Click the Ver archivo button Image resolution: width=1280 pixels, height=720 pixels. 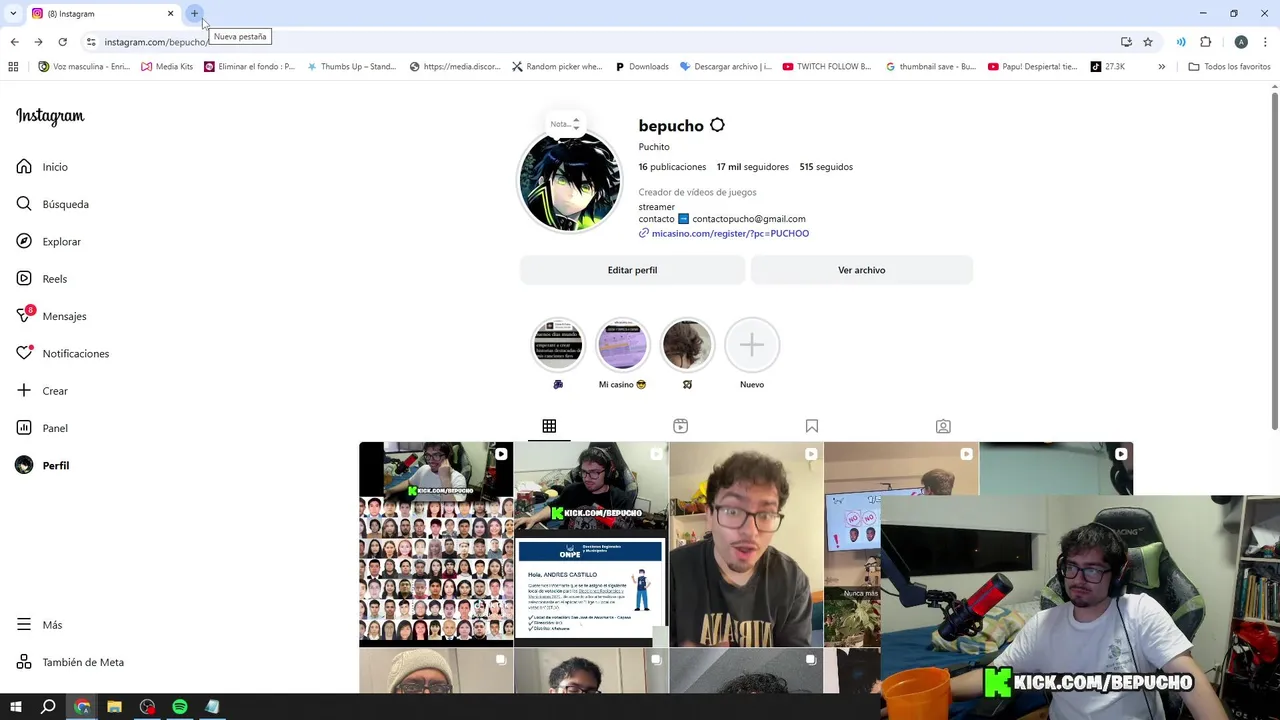coord(861,270)
